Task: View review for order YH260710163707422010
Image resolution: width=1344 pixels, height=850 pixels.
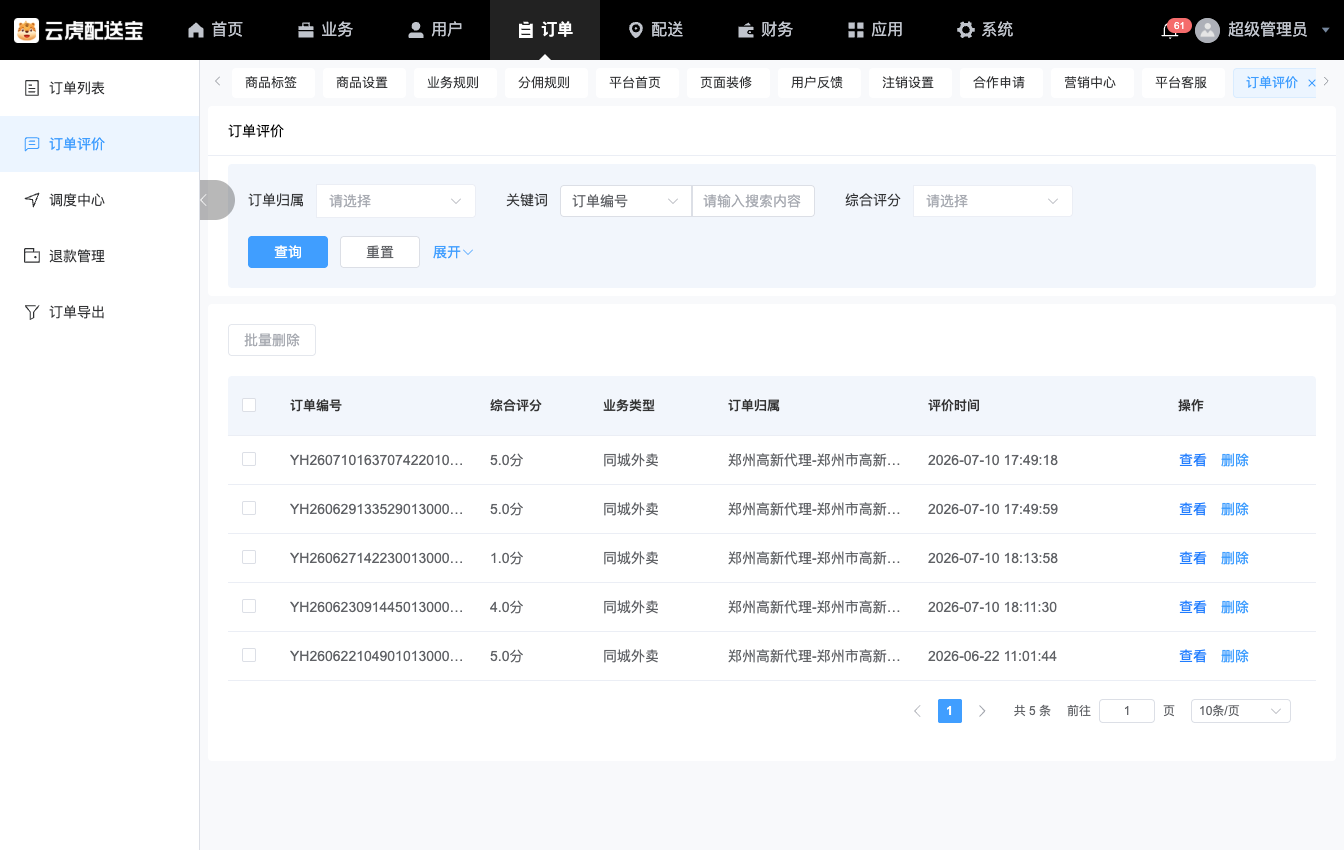Action: pyautogui.click(x=1193, y=460)
